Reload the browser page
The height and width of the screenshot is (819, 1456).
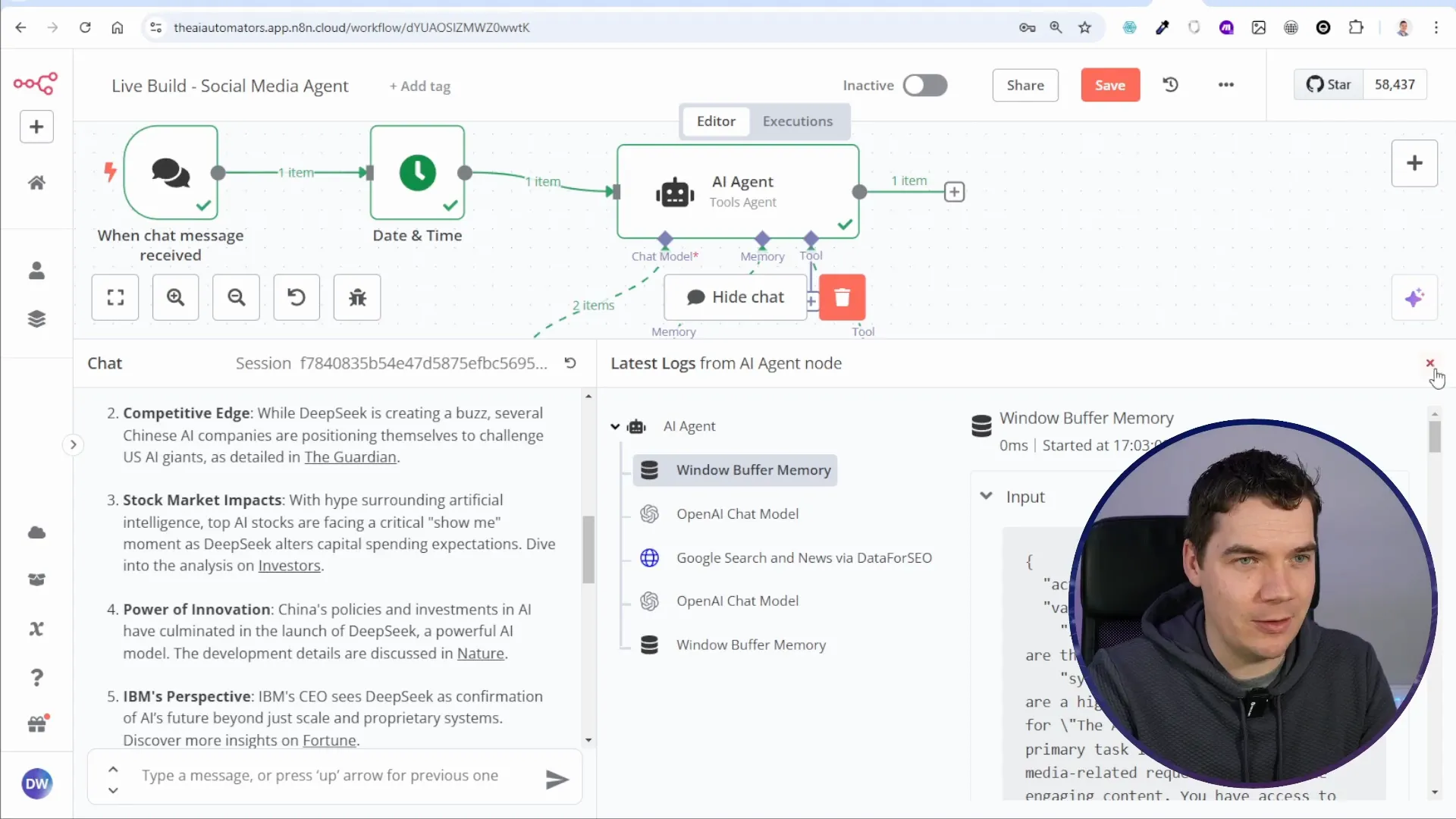coord(85,27)
